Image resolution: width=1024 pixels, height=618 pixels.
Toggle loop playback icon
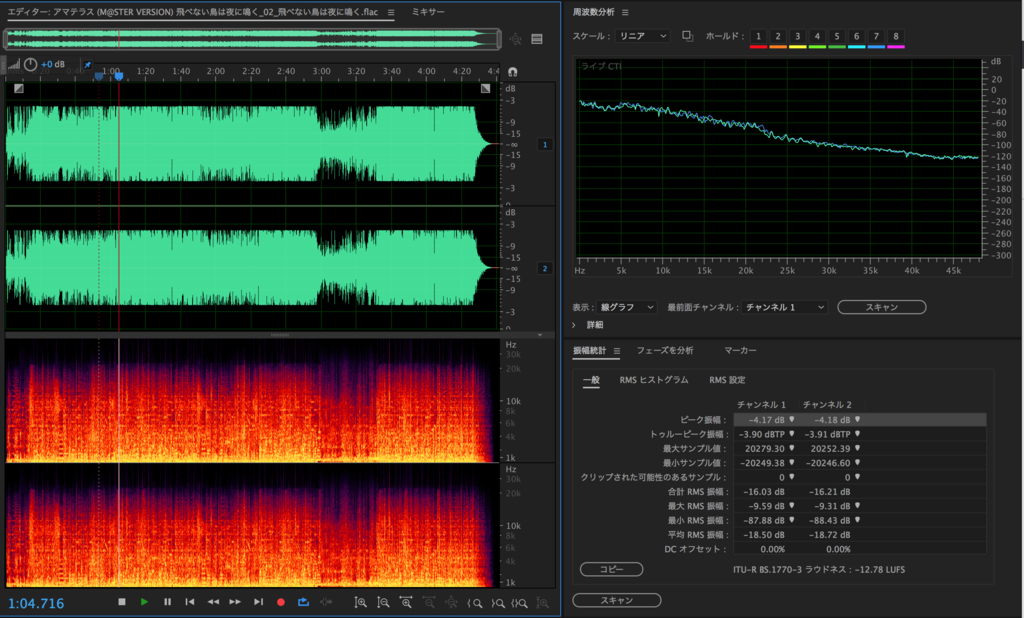pos(303,602)
